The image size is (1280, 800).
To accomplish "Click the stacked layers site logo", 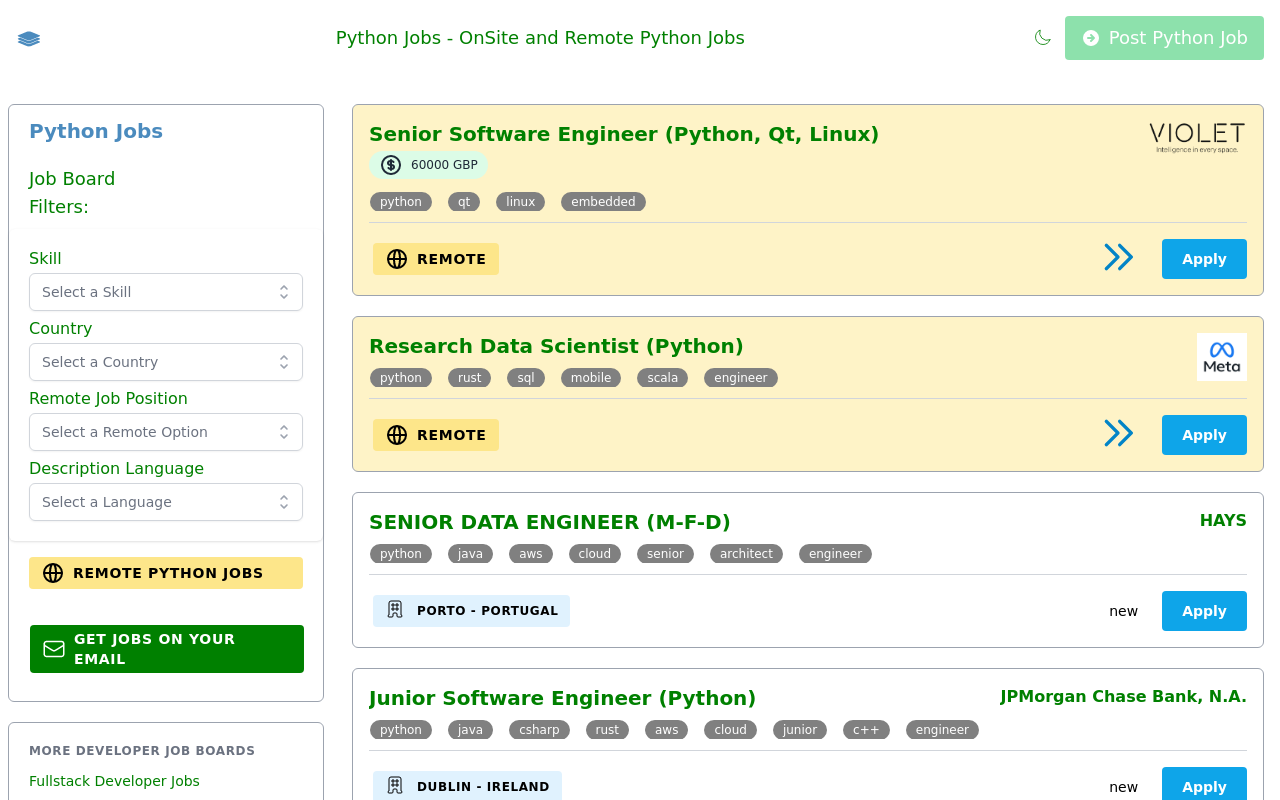I will tap(29, 38).
